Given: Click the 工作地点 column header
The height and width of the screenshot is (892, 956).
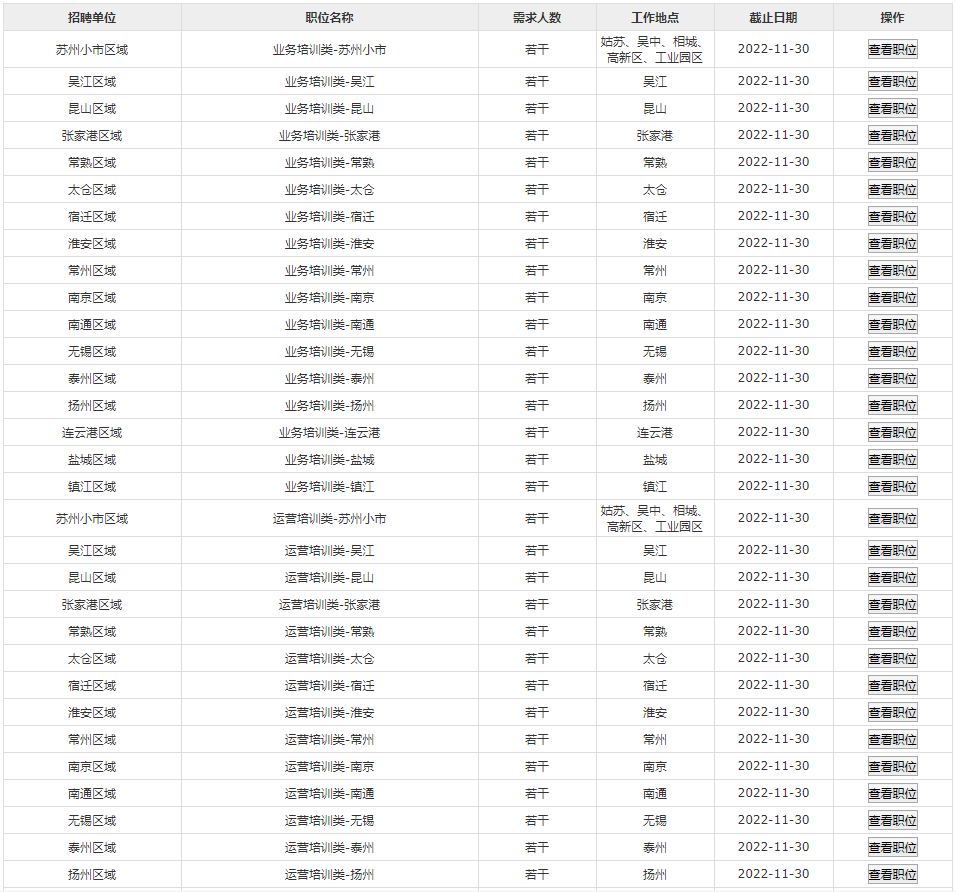Looking at the screenshot, I should click(655, 18).
